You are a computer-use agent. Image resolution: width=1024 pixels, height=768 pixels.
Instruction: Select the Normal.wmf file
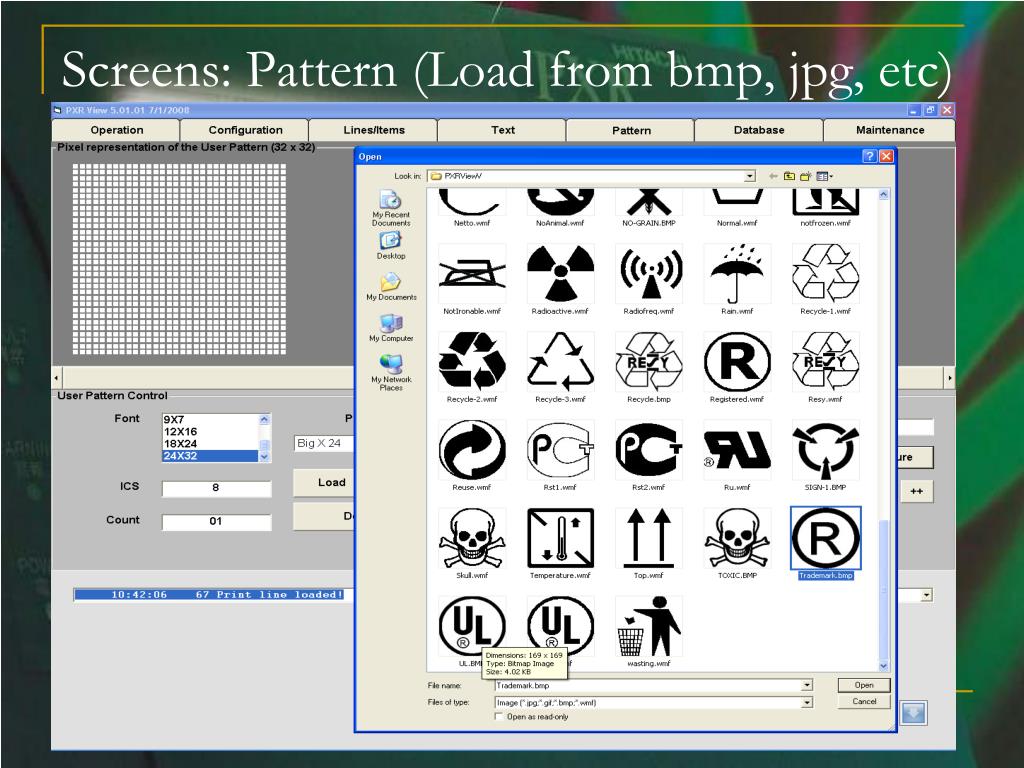click(737, 208)
